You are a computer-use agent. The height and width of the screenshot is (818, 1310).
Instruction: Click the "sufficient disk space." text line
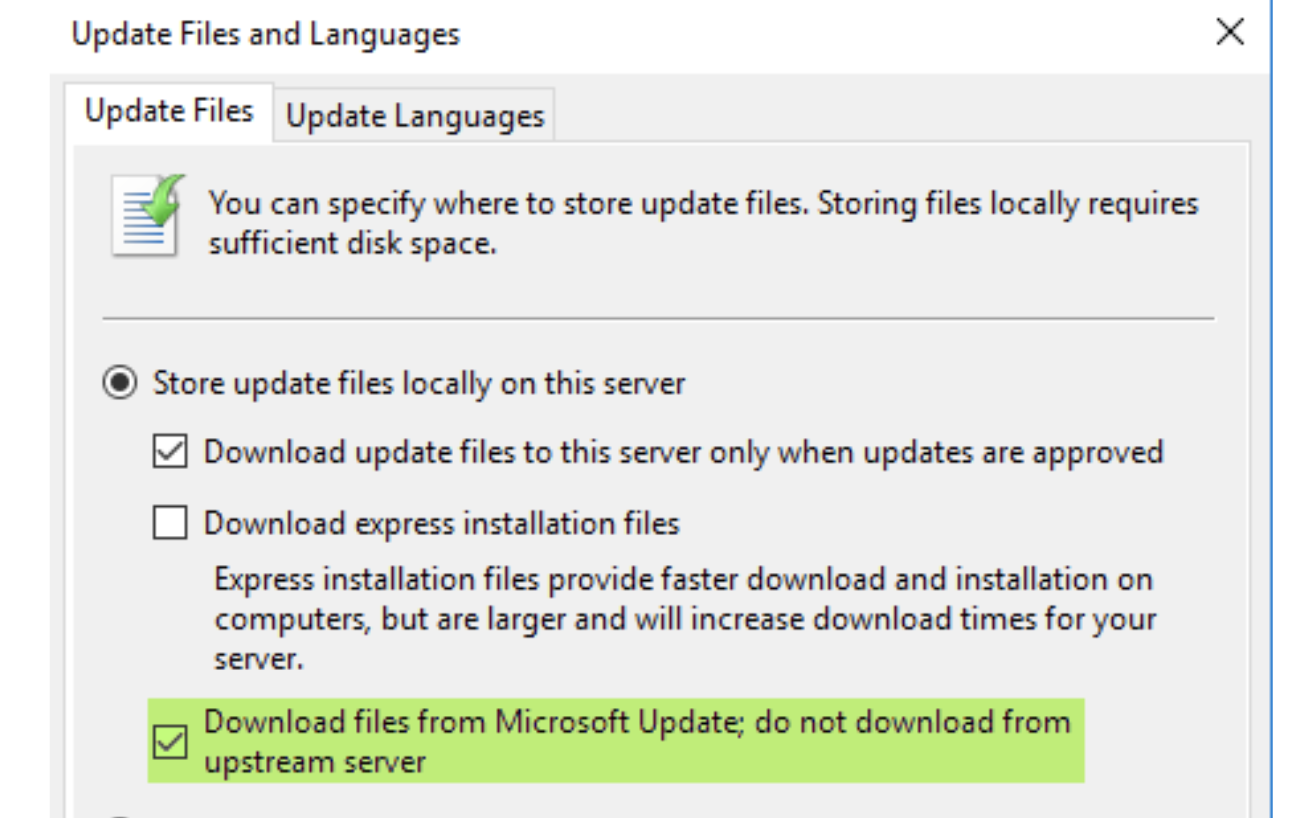pos(352,243)
